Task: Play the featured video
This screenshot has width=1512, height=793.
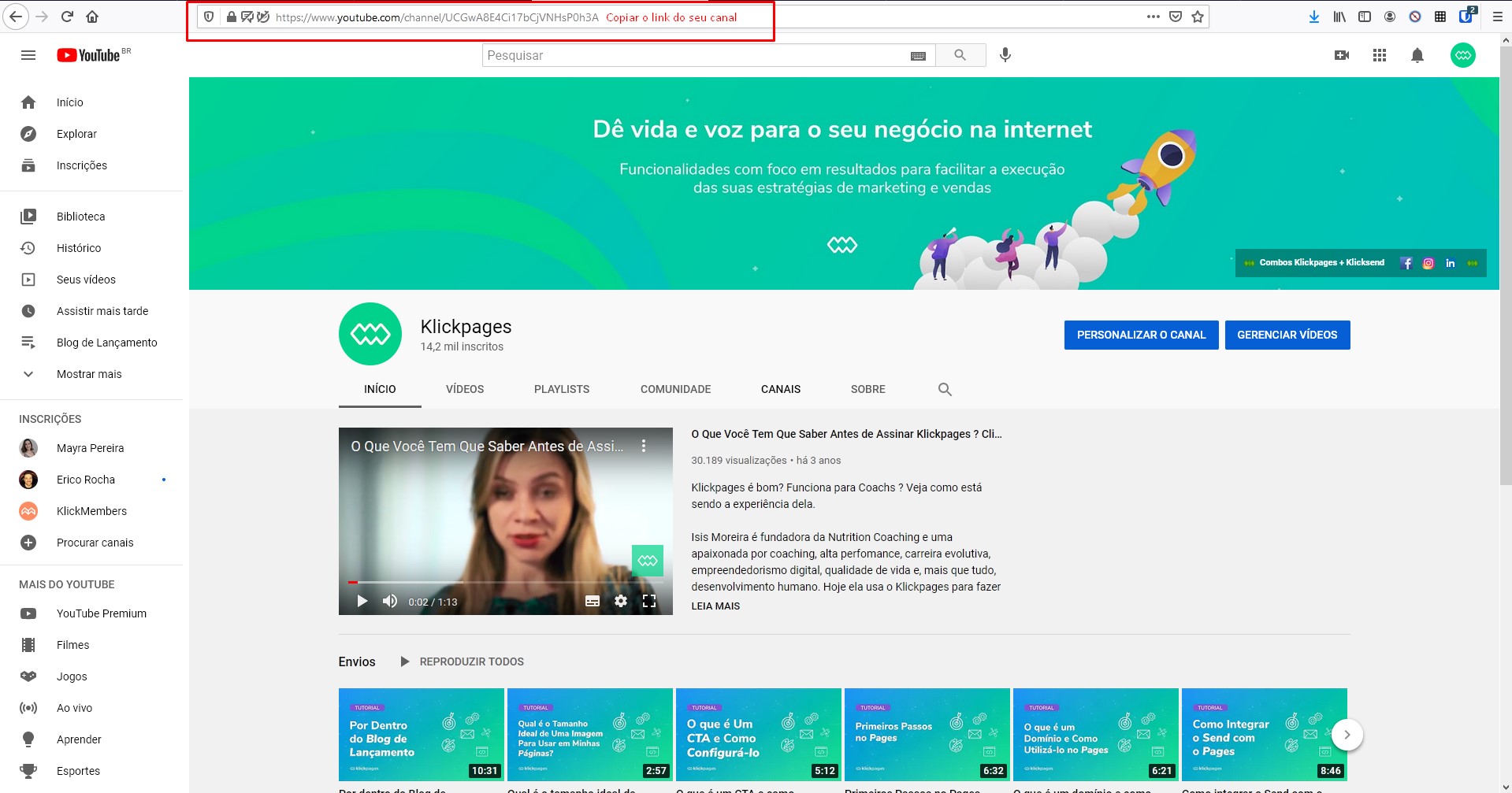Action: 362,601
